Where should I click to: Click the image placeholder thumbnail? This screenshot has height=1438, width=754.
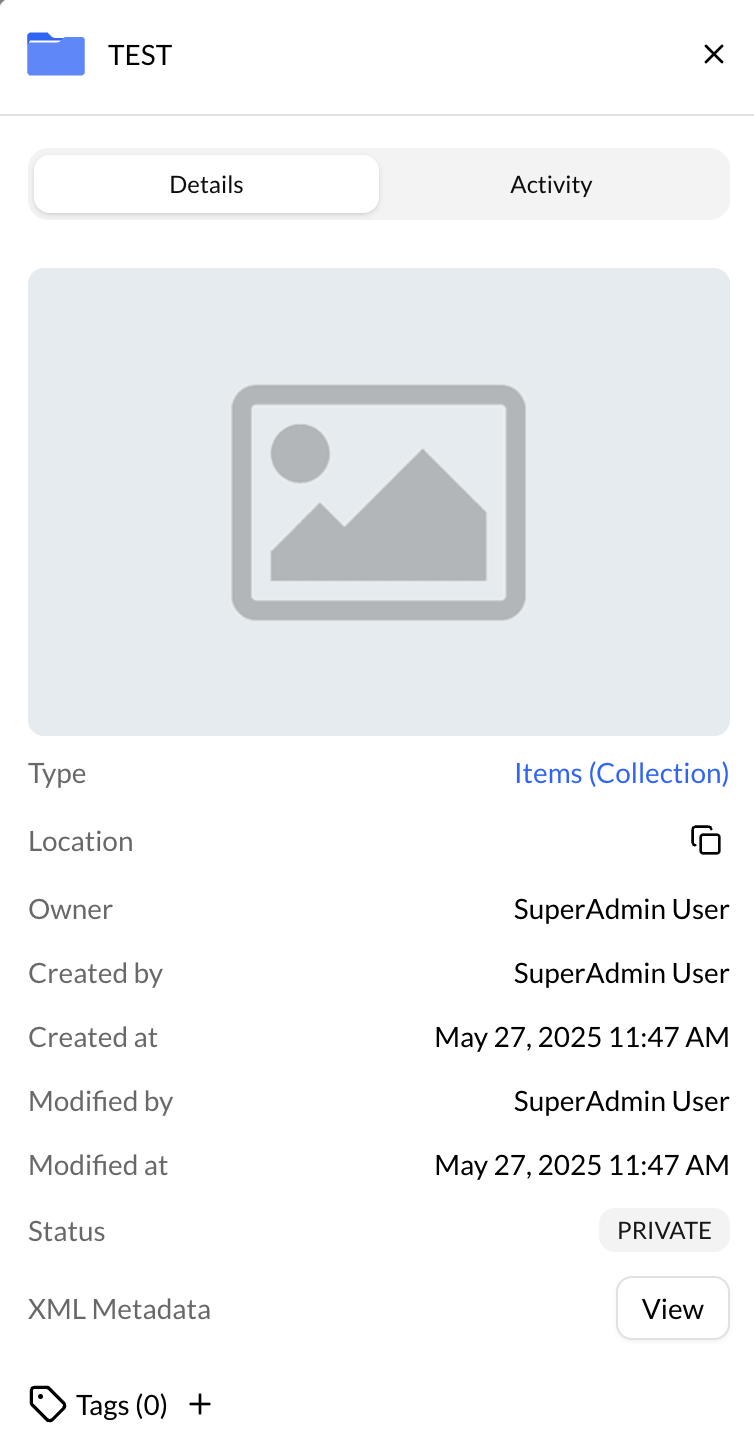tap(378, 502)
